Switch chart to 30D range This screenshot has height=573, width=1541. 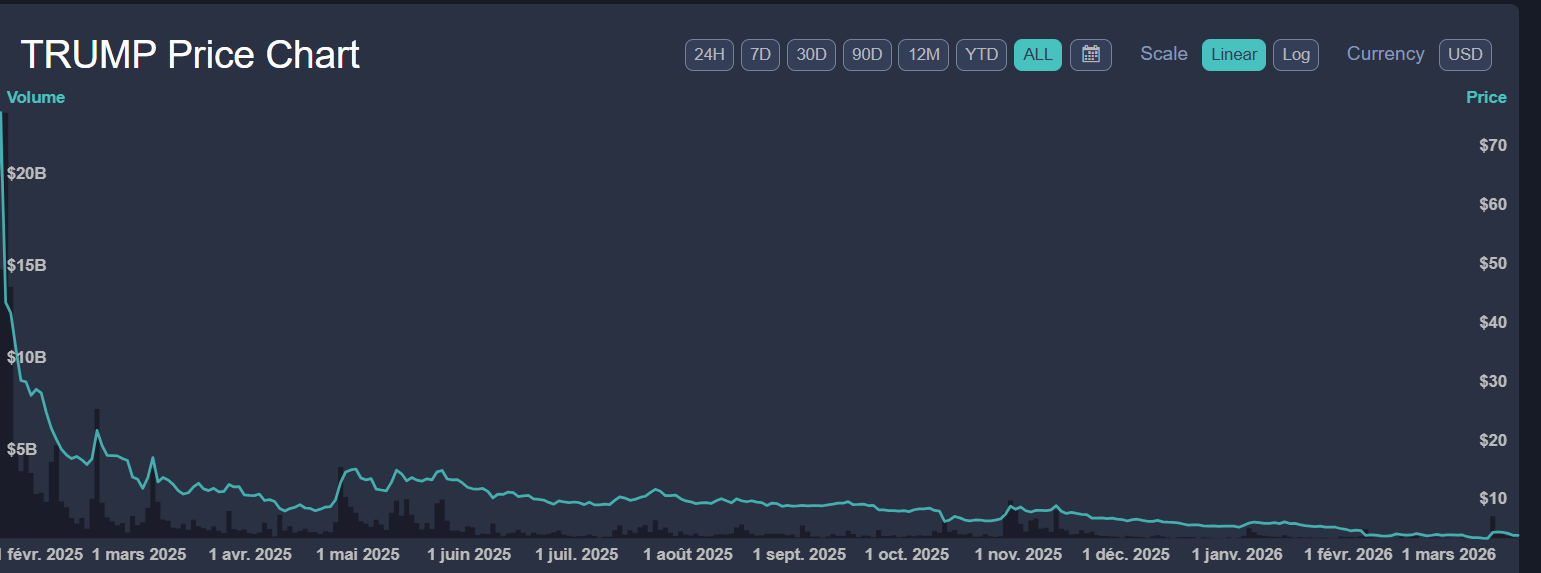pyautogui.click(x=811, y=55)
